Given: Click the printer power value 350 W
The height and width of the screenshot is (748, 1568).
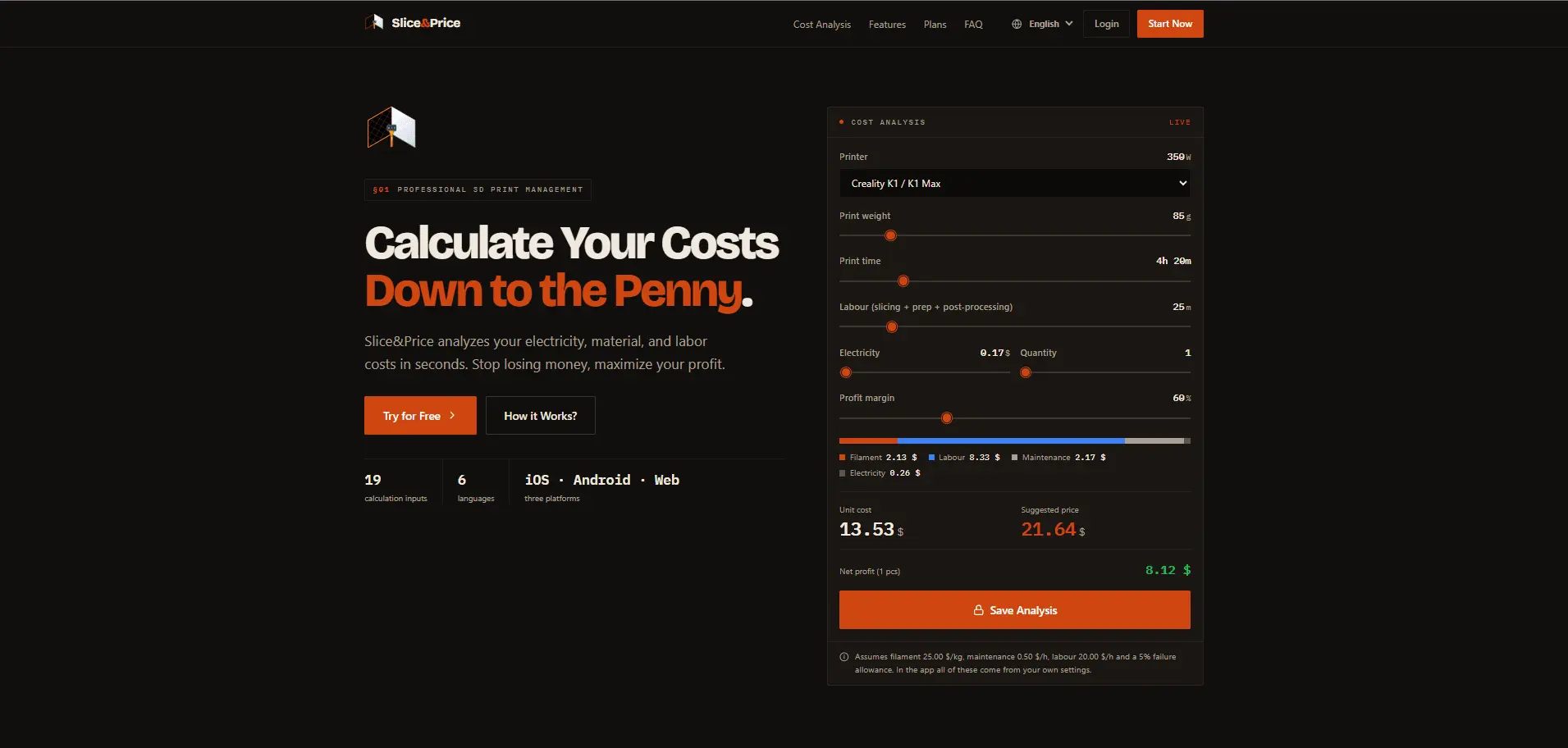Looking at the screenshot, I should (1179, 157).
